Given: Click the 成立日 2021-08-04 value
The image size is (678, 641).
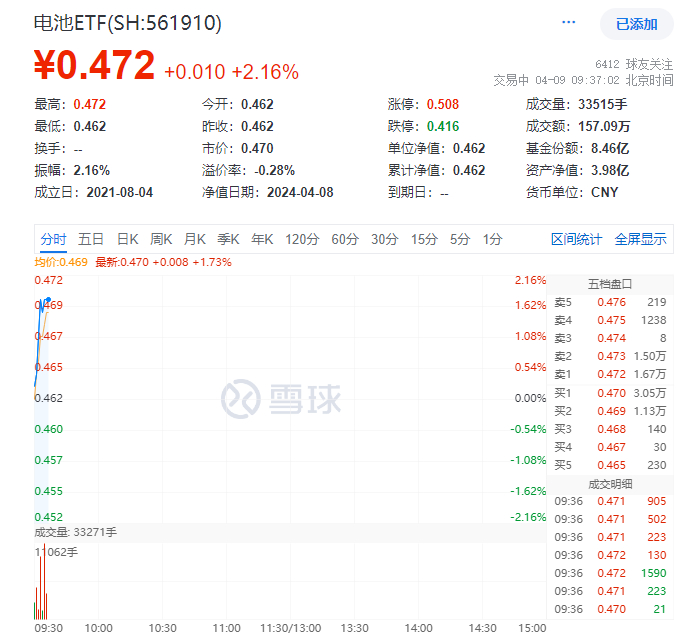Looking at the screenshot, I should [120, 192].
